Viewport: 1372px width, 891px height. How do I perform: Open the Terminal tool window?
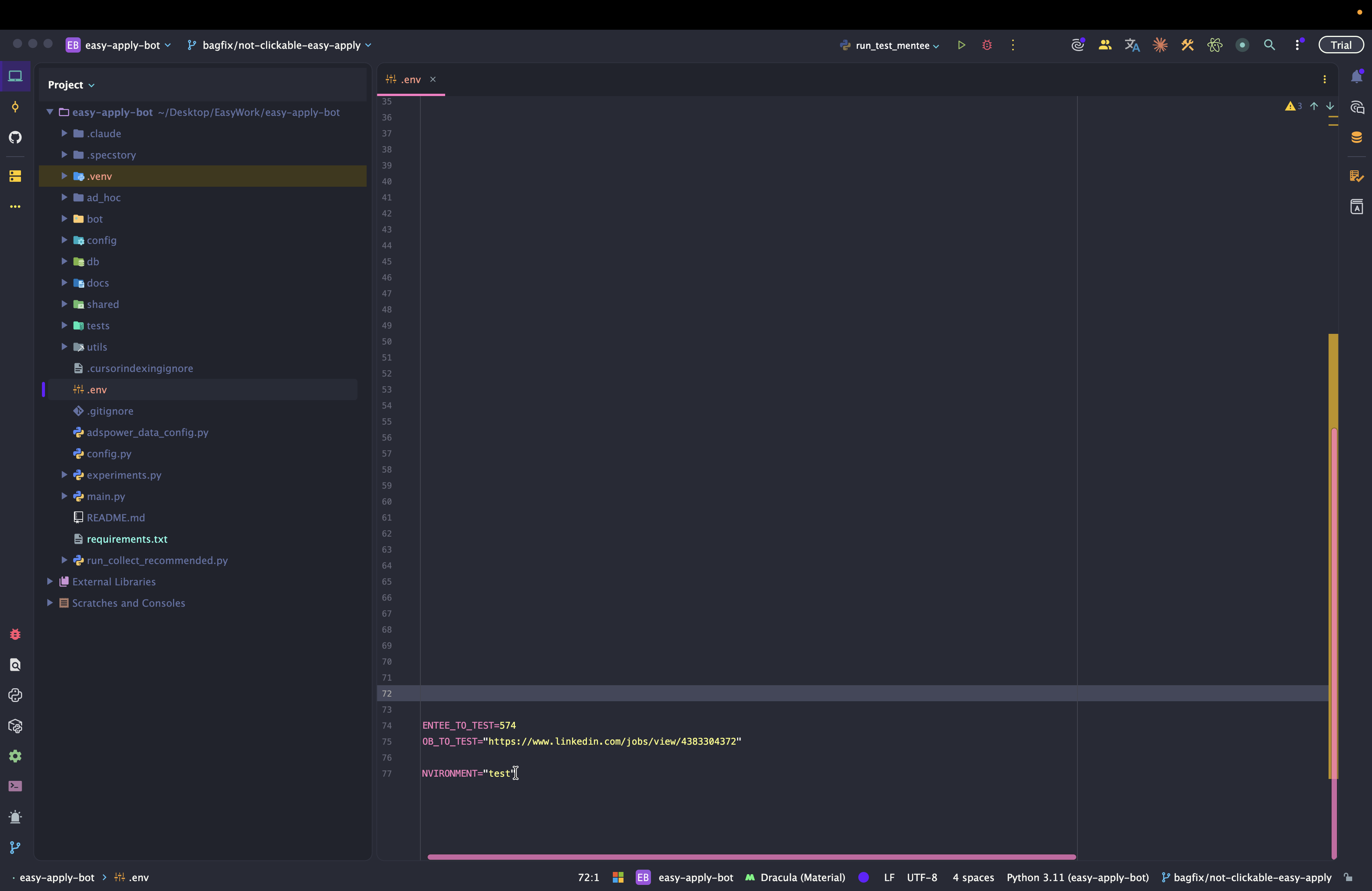15,786
